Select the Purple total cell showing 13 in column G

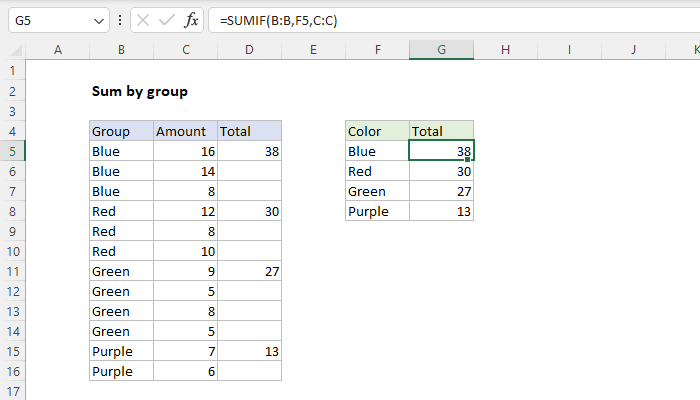pyautogui.click(x=441, y=211)
